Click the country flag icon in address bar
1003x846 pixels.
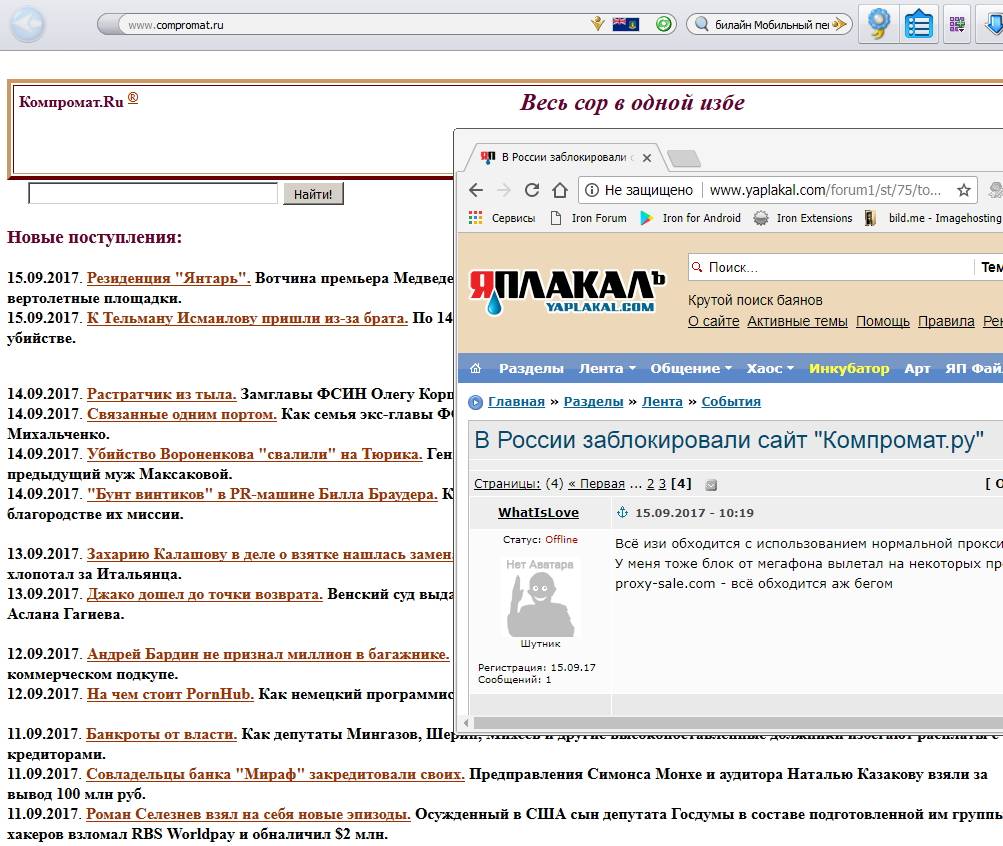tap(626, 25)
